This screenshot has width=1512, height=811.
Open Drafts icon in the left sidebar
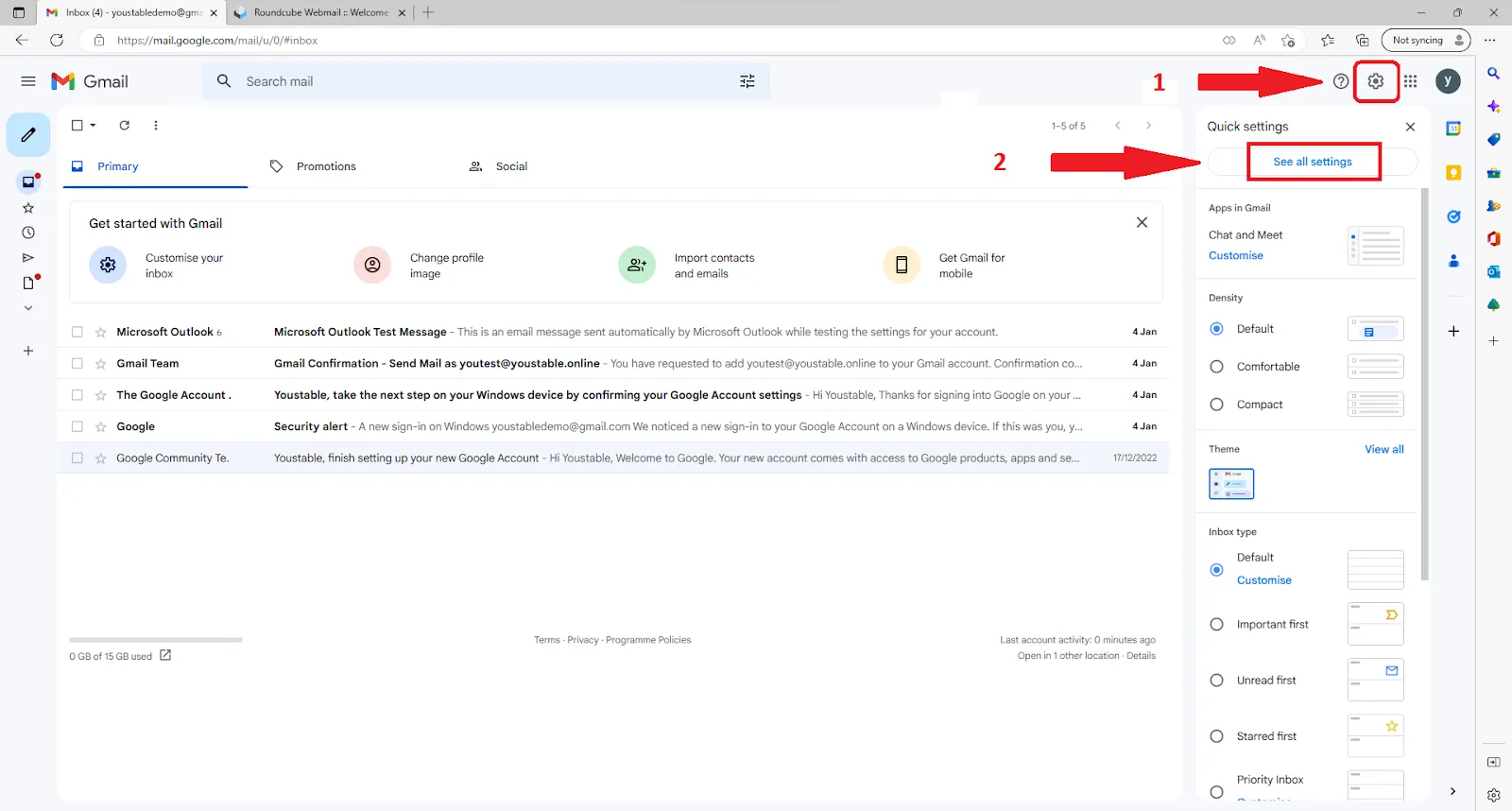(28, 283)
